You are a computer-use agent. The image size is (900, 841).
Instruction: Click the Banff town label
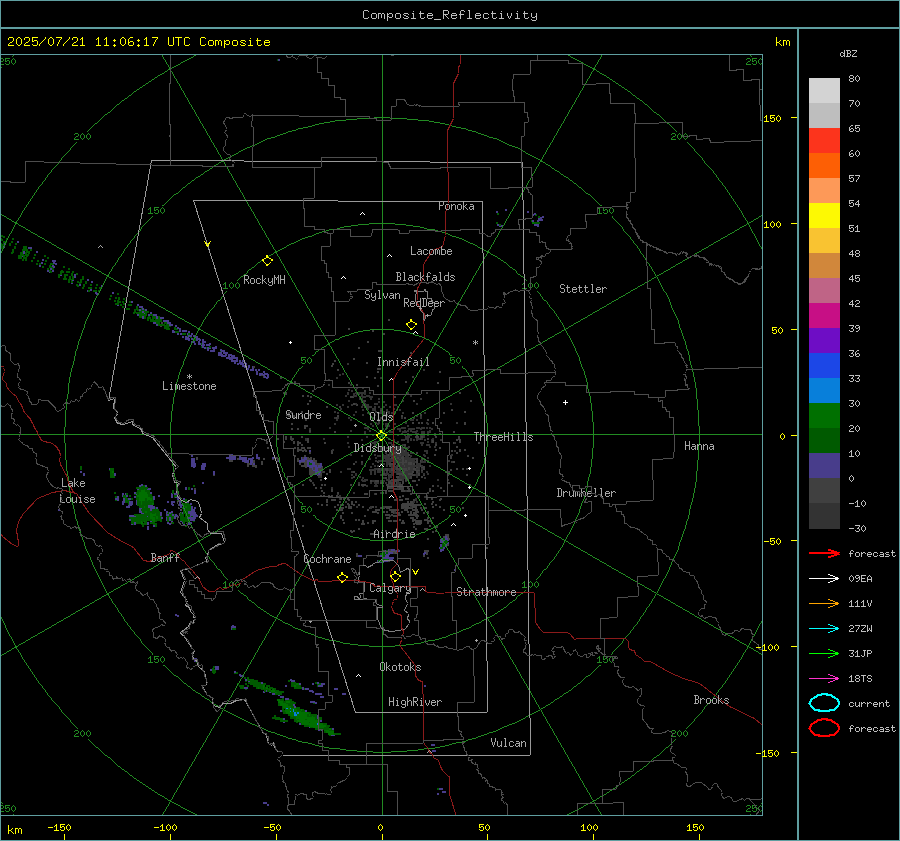tap(165, 557)
